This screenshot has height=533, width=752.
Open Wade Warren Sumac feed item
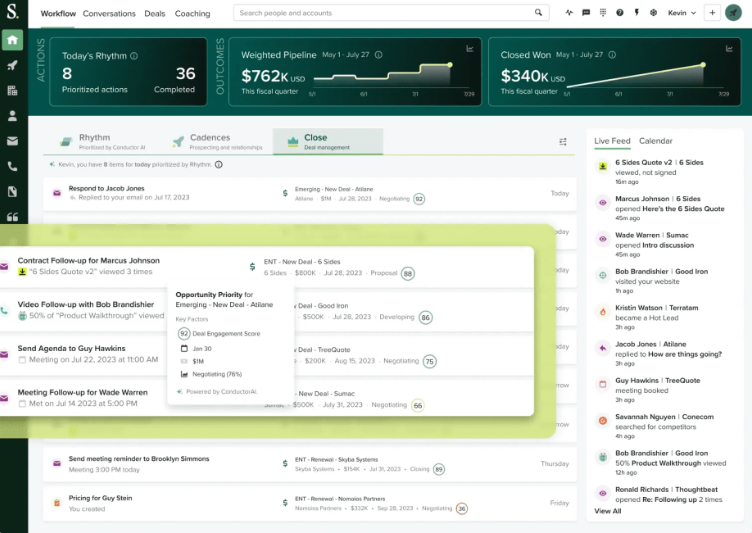click(x=664, y=245)
